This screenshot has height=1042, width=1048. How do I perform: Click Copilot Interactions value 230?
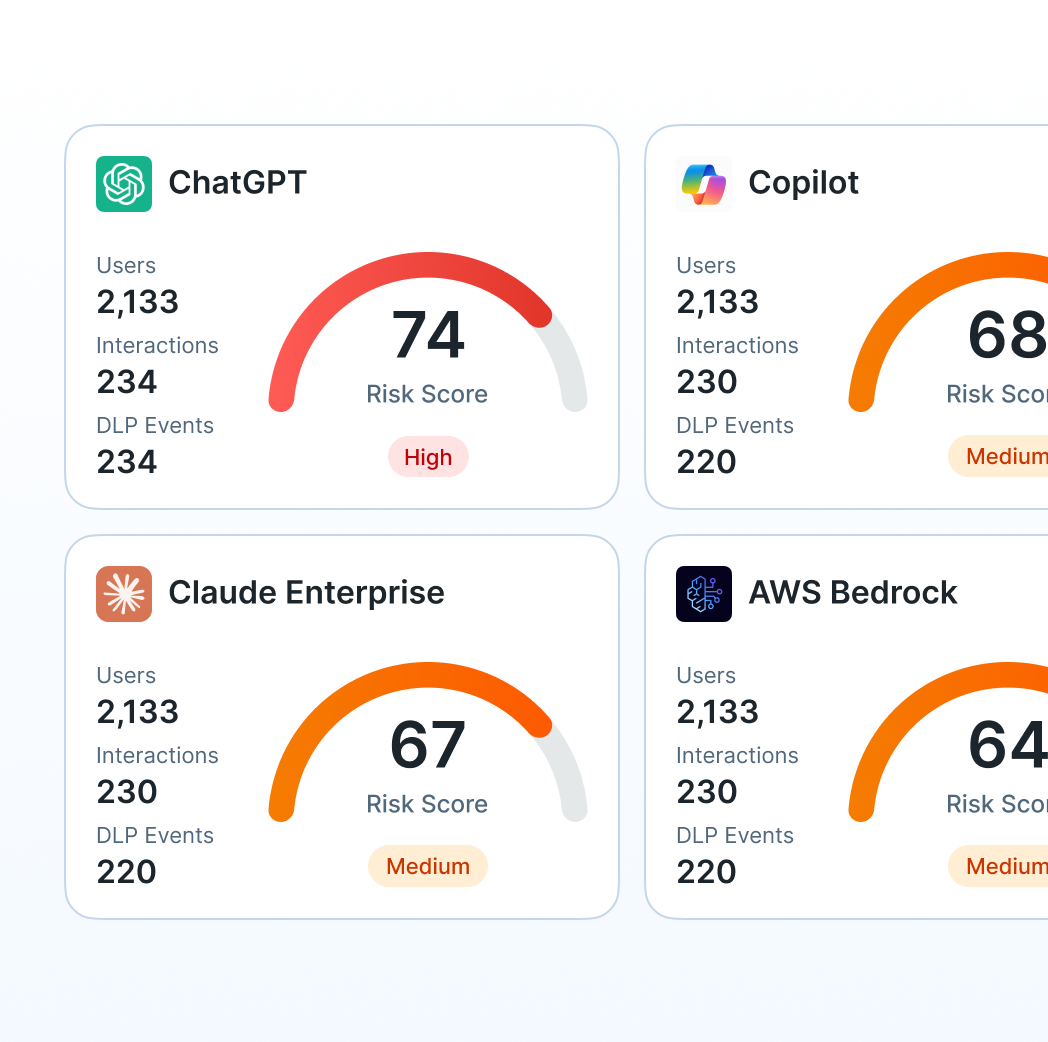coord(706,382)
